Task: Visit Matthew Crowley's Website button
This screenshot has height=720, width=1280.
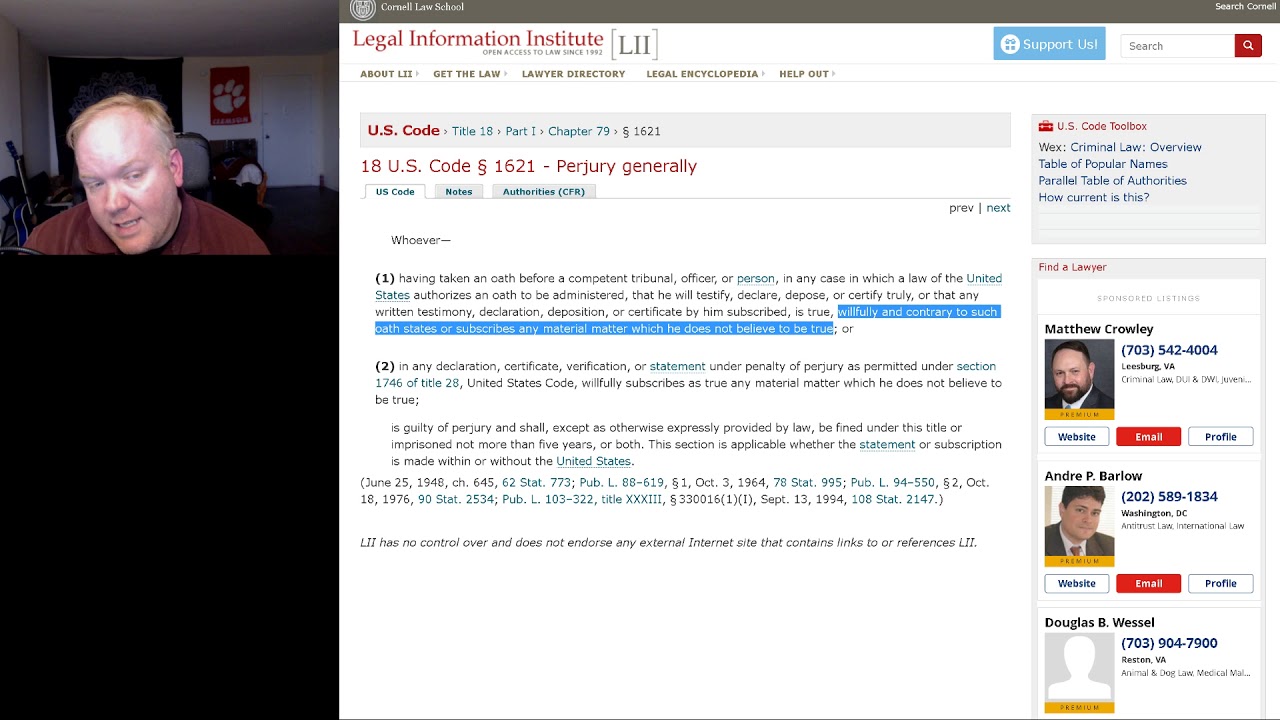Action: [x=1077, y=437]
